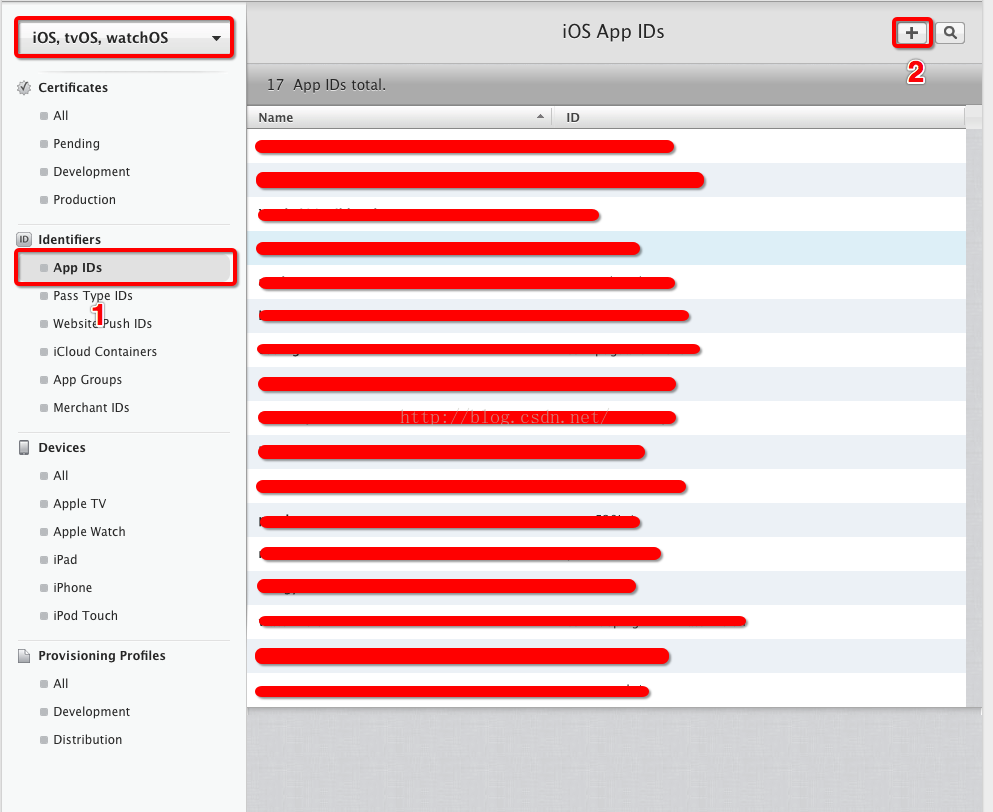
Task: Select the Certificates section icon
Action: 24,87
